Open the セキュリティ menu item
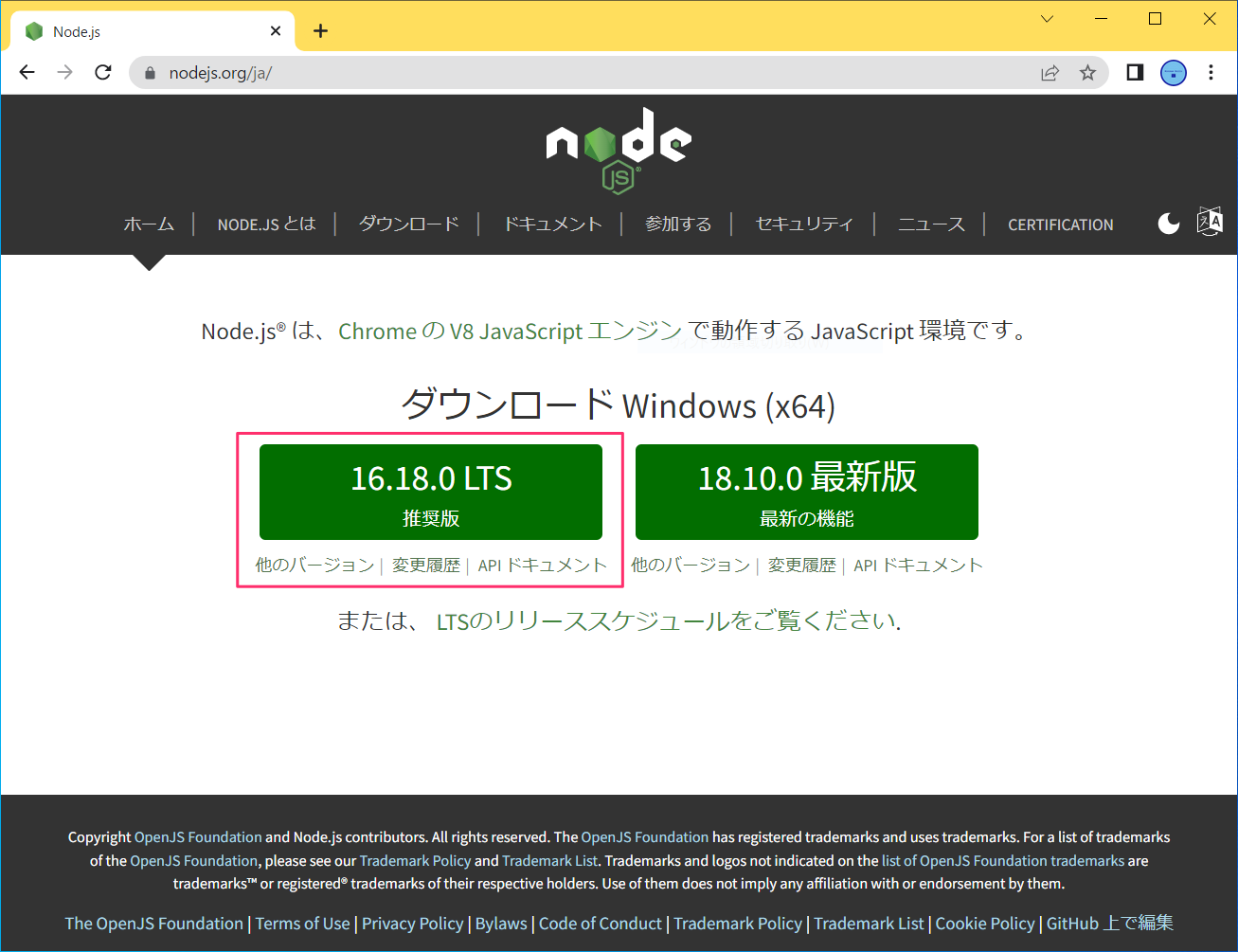Image resolution: width=1238 pixels, height=952 pixels. click(x=804, y=225)
